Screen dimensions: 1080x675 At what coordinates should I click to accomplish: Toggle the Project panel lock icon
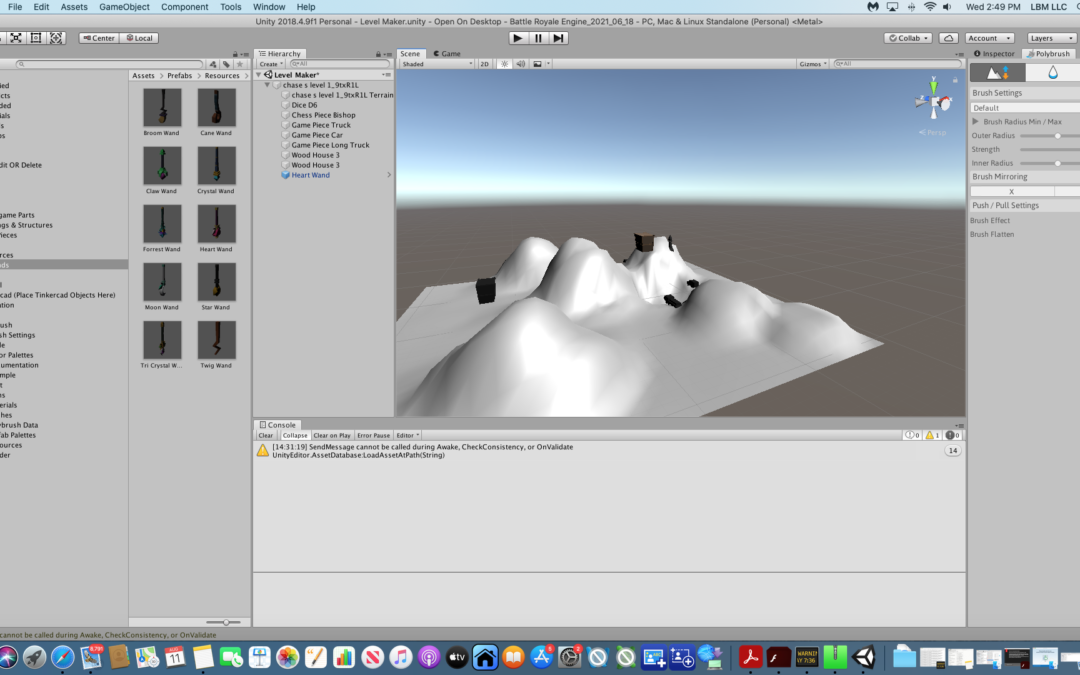[x=235, y=54]
